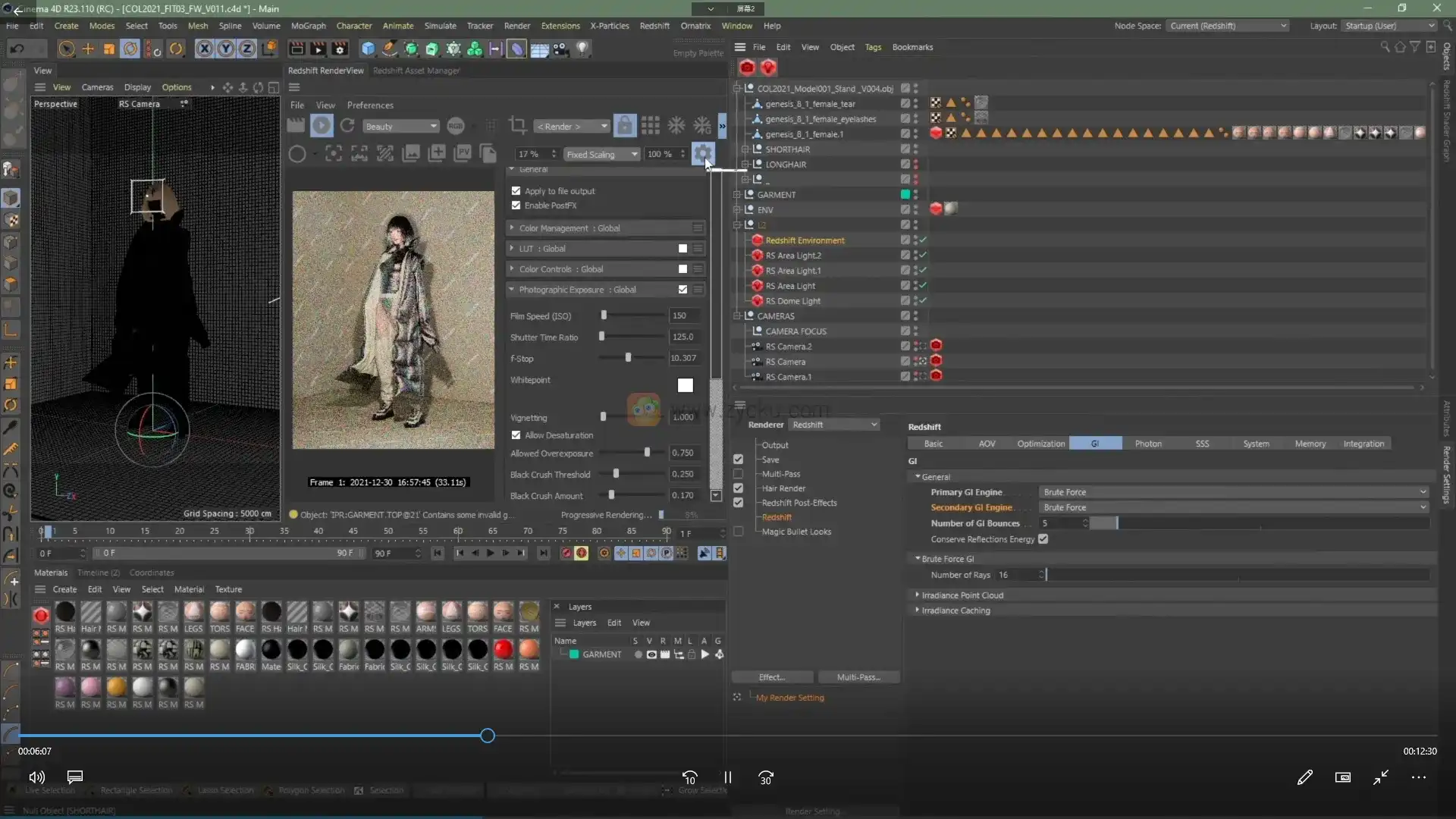Toggle Conserve Reflections Energy checkbox

point(1043,539)
